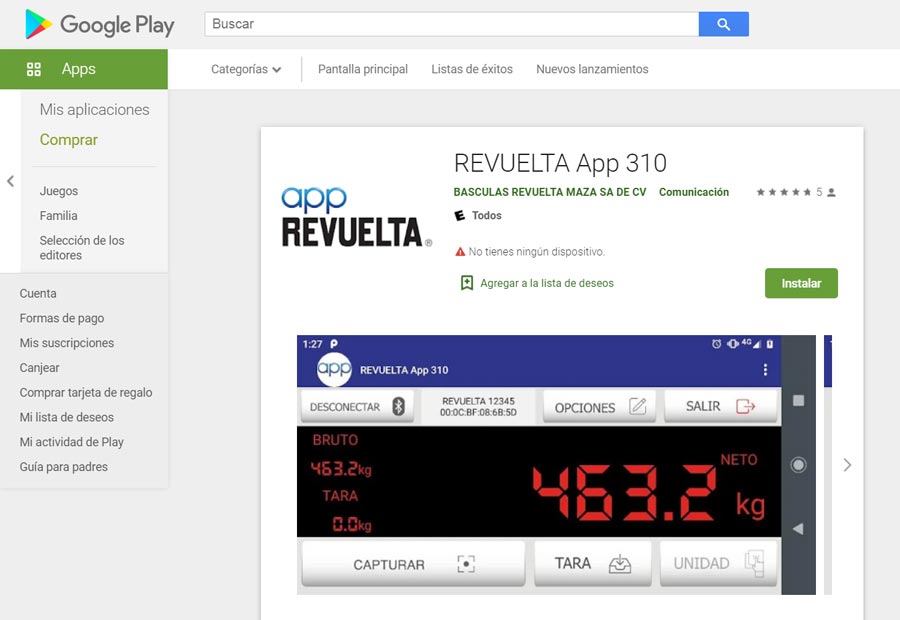The height and width of the screenshot is (620, 900).
Task: Click into the Buscar search field
Action: click(452, 24)
